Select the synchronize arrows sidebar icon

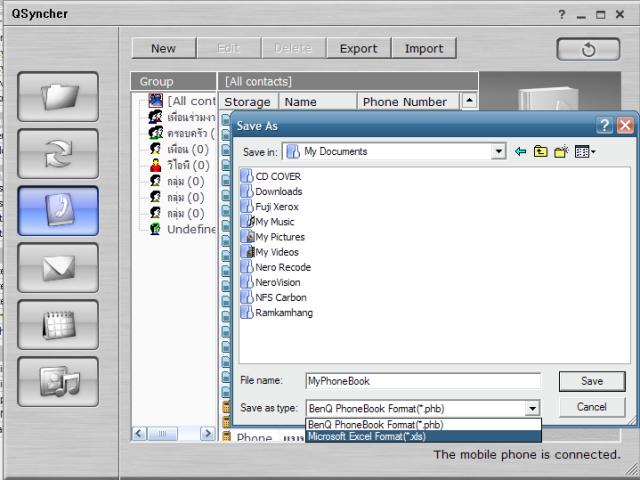point(58,154)
